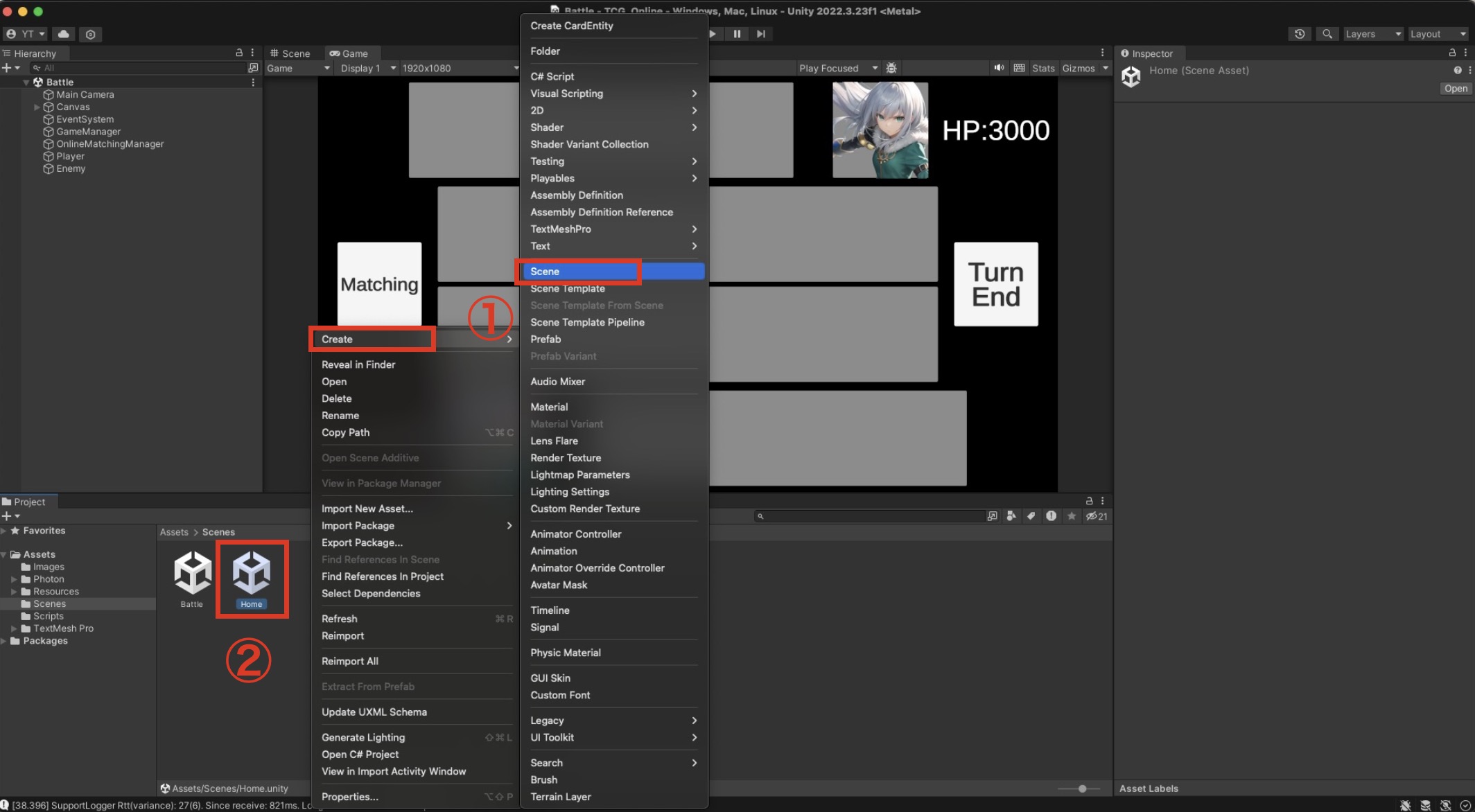Image resolution: width=1475 pixels, height=812 pixels.
Task: Click the Step forward button
Action: click(760, 34)
